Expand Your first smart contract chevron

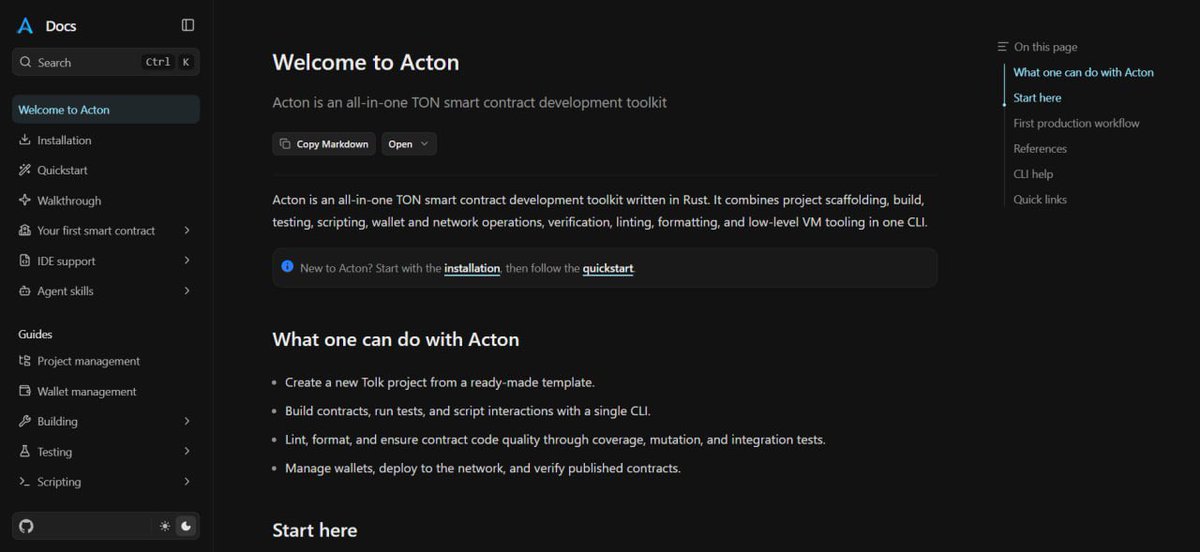[187, 230]
